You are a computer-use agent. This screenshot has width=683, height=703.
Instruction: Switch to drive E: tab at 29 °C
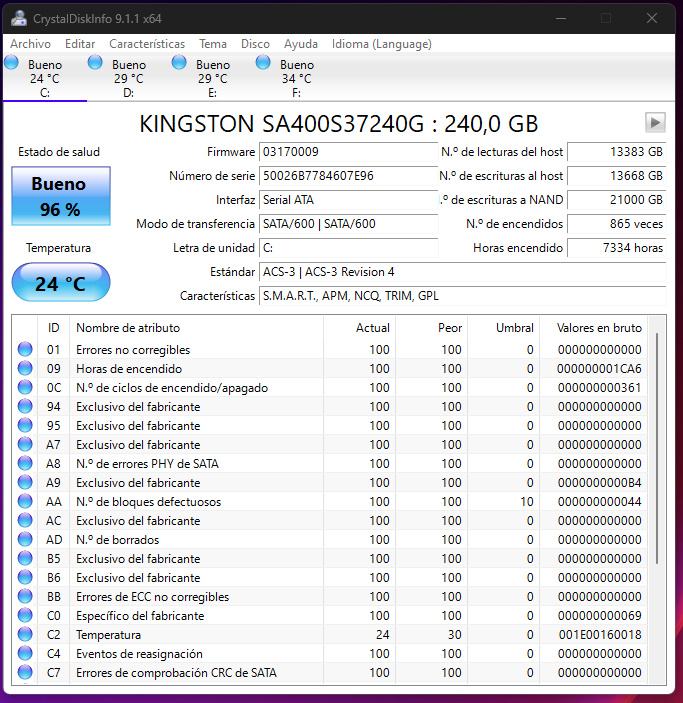pos(213,78)
